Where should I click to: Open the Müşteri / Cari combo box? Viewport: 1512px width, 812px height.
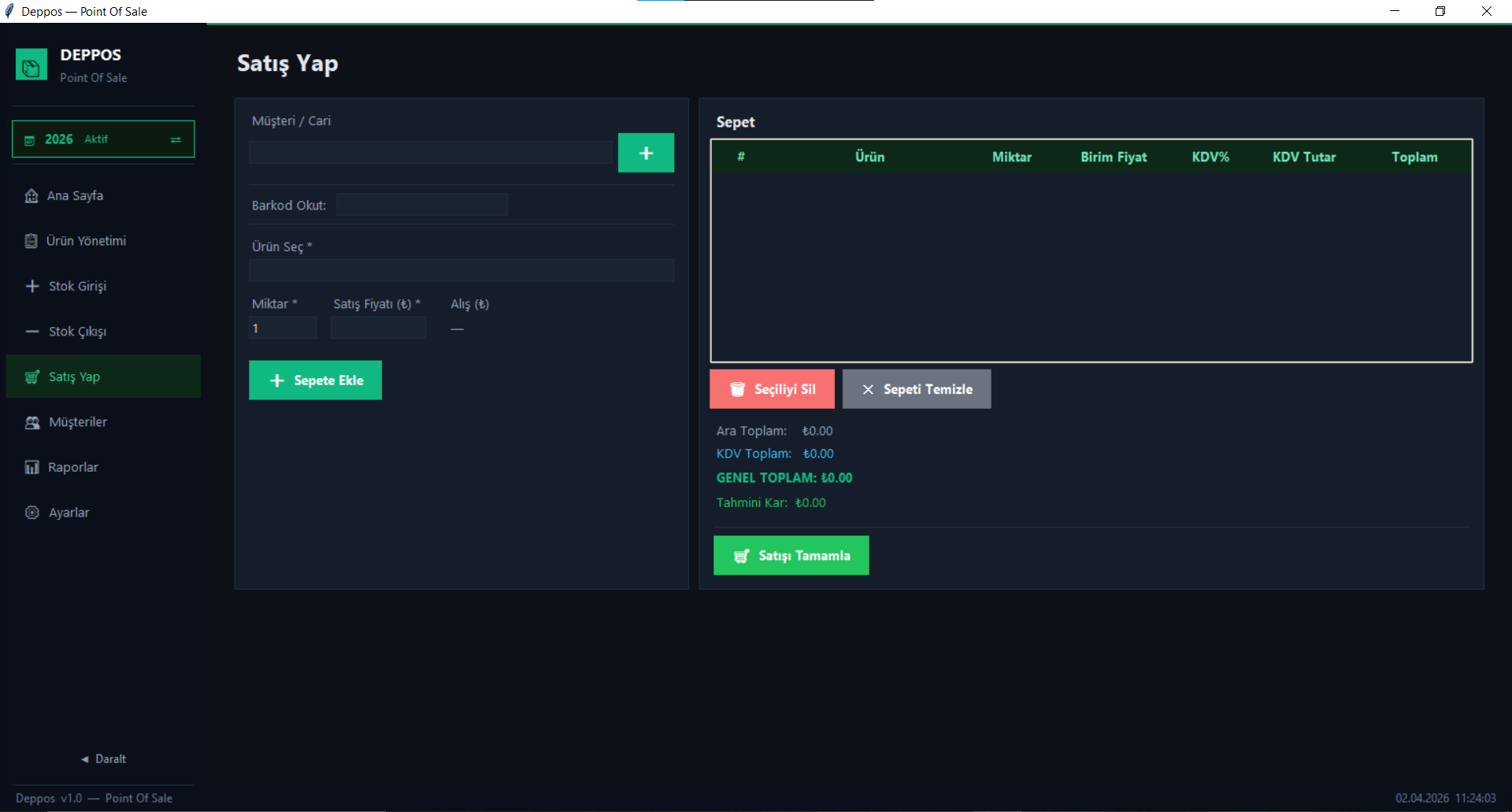(430, 153)
